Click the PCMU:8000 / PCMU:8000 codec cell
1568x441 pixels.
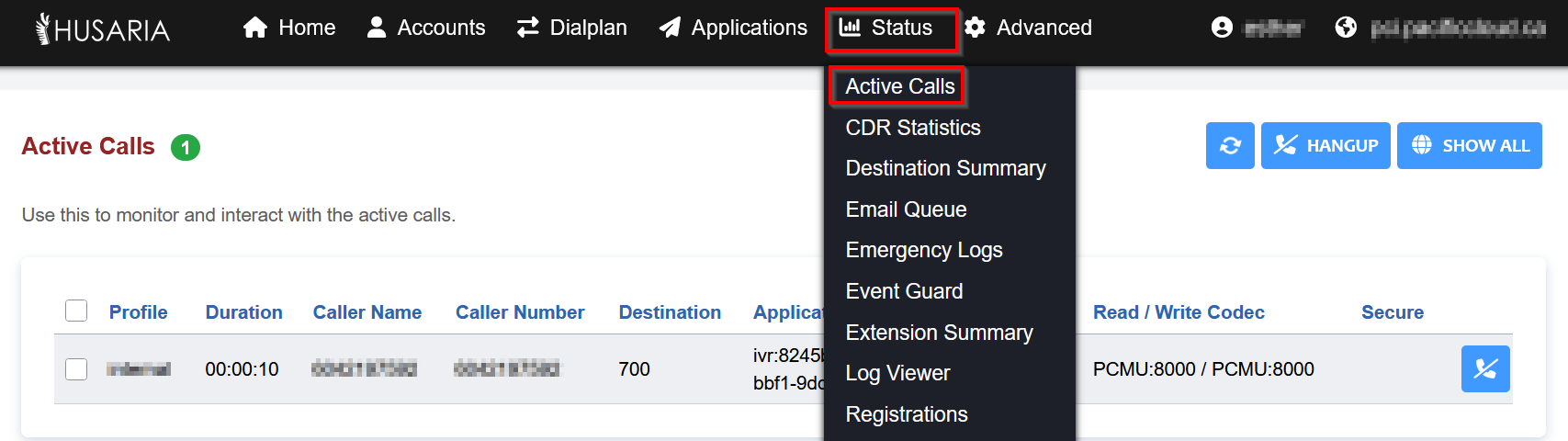point(1203,369)
